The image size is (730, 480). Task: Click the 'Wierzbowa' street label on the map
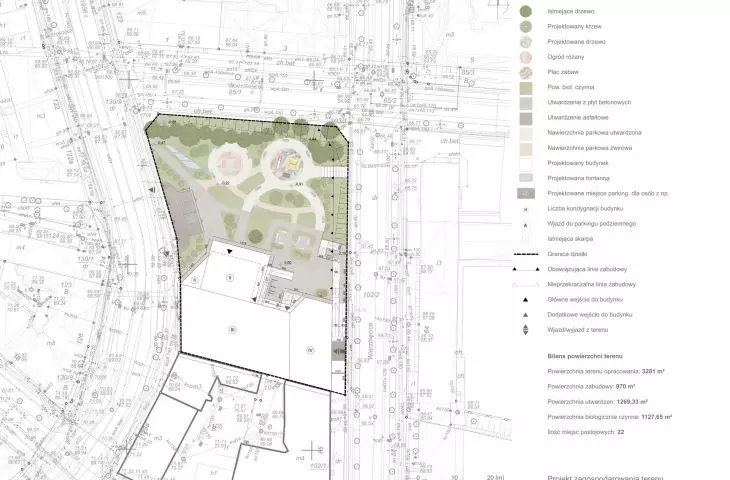[371, 340]
